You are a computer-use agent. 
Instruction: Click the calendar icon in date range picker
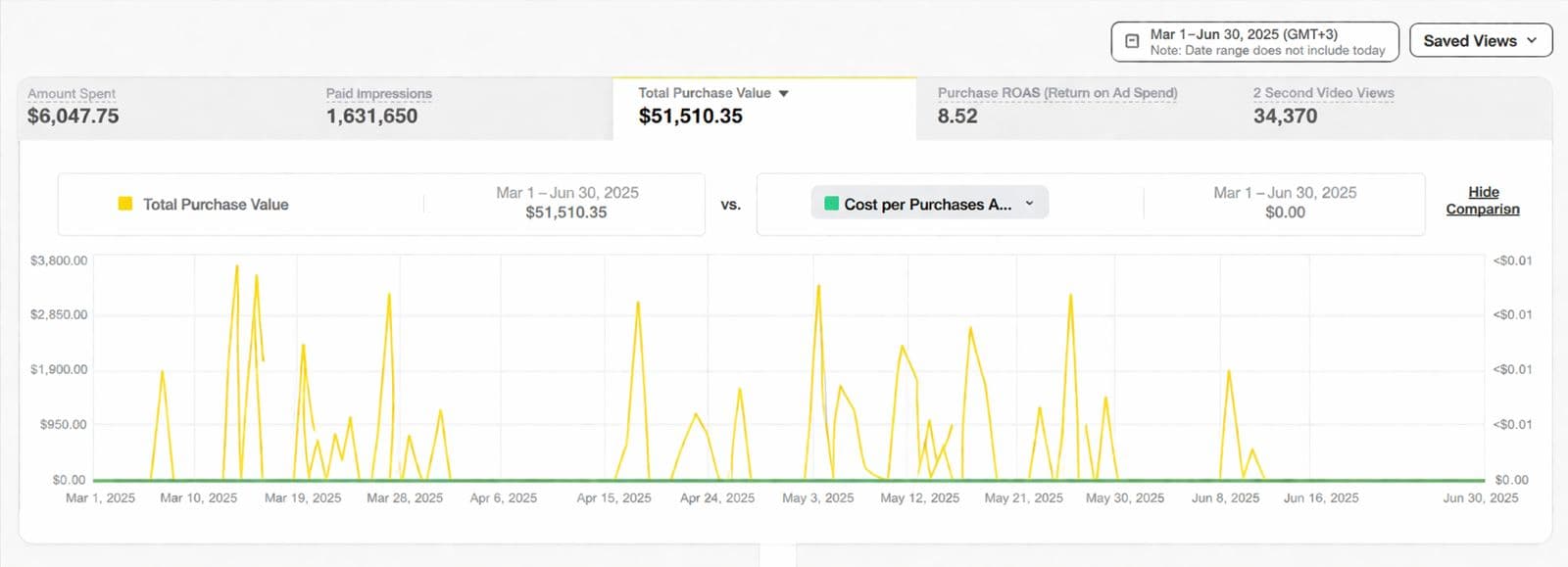point(1132,41)
